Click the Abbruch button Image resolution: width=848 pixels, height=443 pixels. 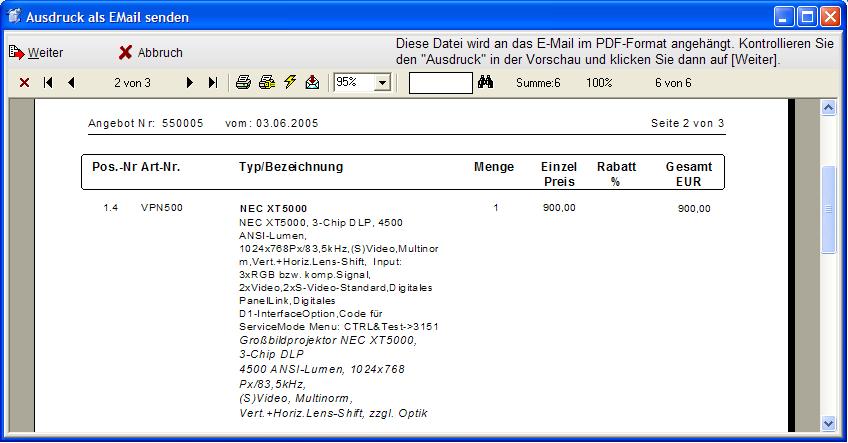click(150, 52)
